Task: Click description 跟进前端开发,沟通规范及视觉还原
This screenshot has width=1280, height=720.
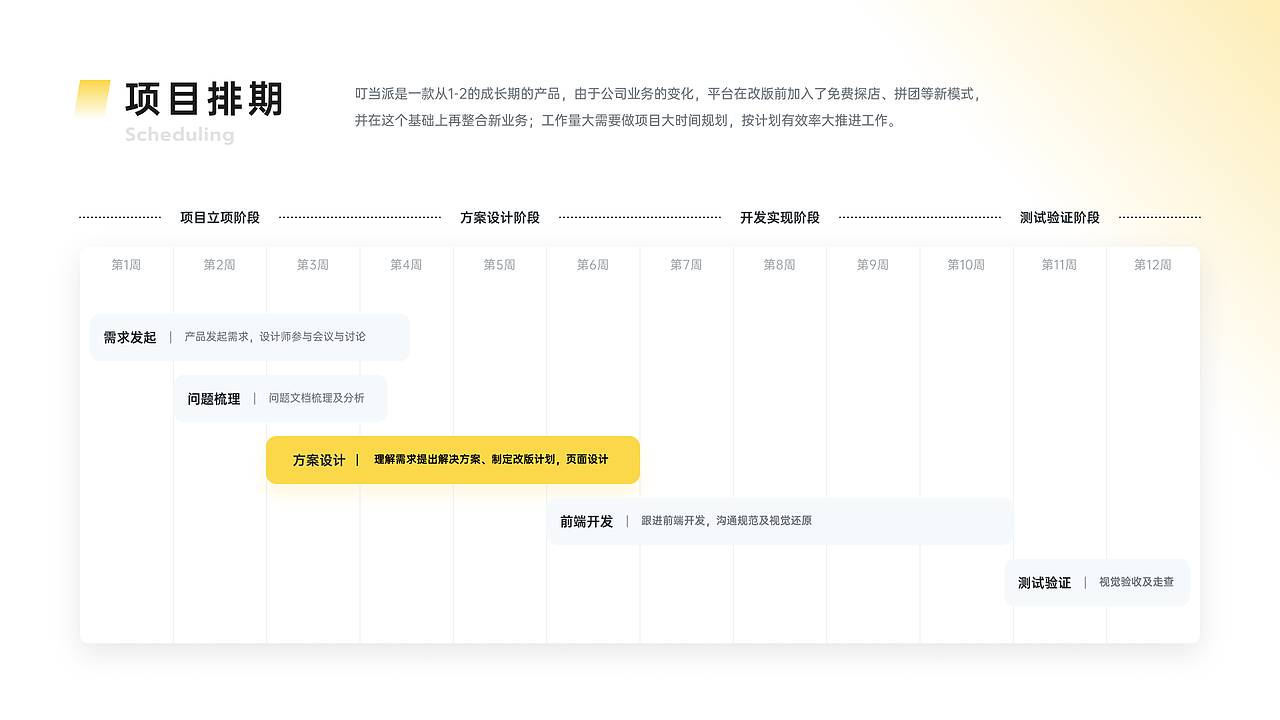Action: click(x=726, y=521)
